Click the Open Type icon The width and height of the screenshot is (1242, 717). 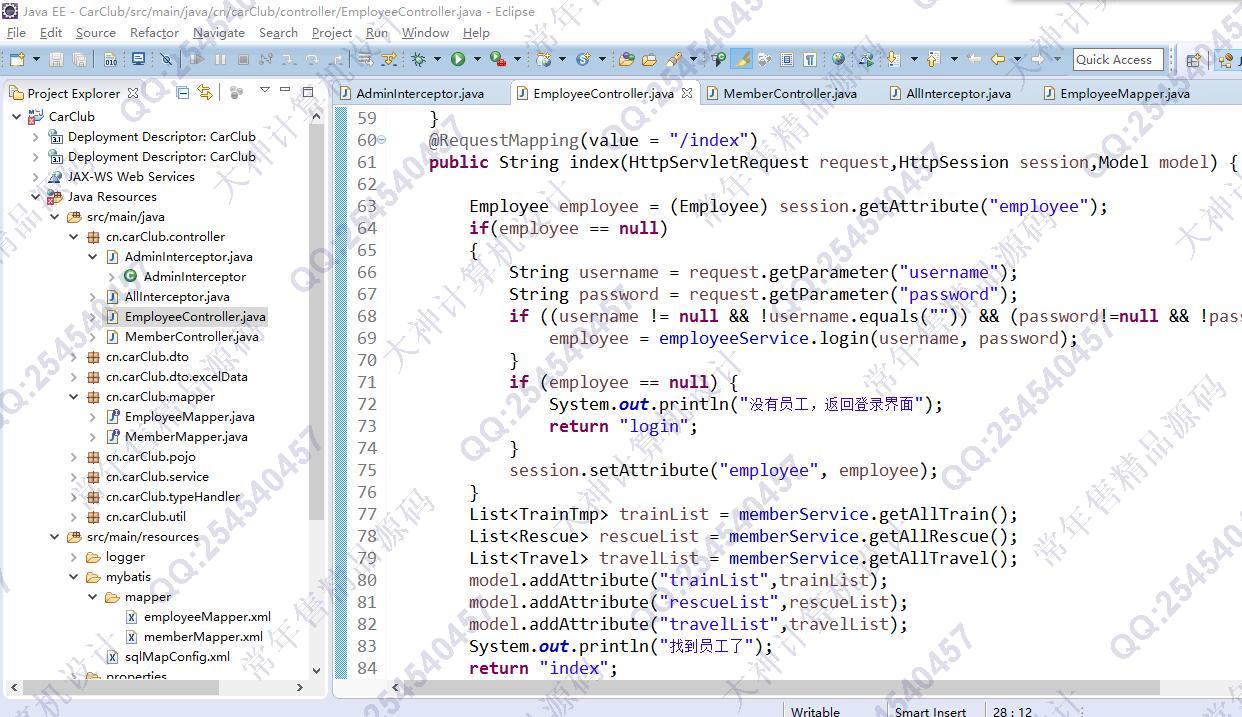626,59
